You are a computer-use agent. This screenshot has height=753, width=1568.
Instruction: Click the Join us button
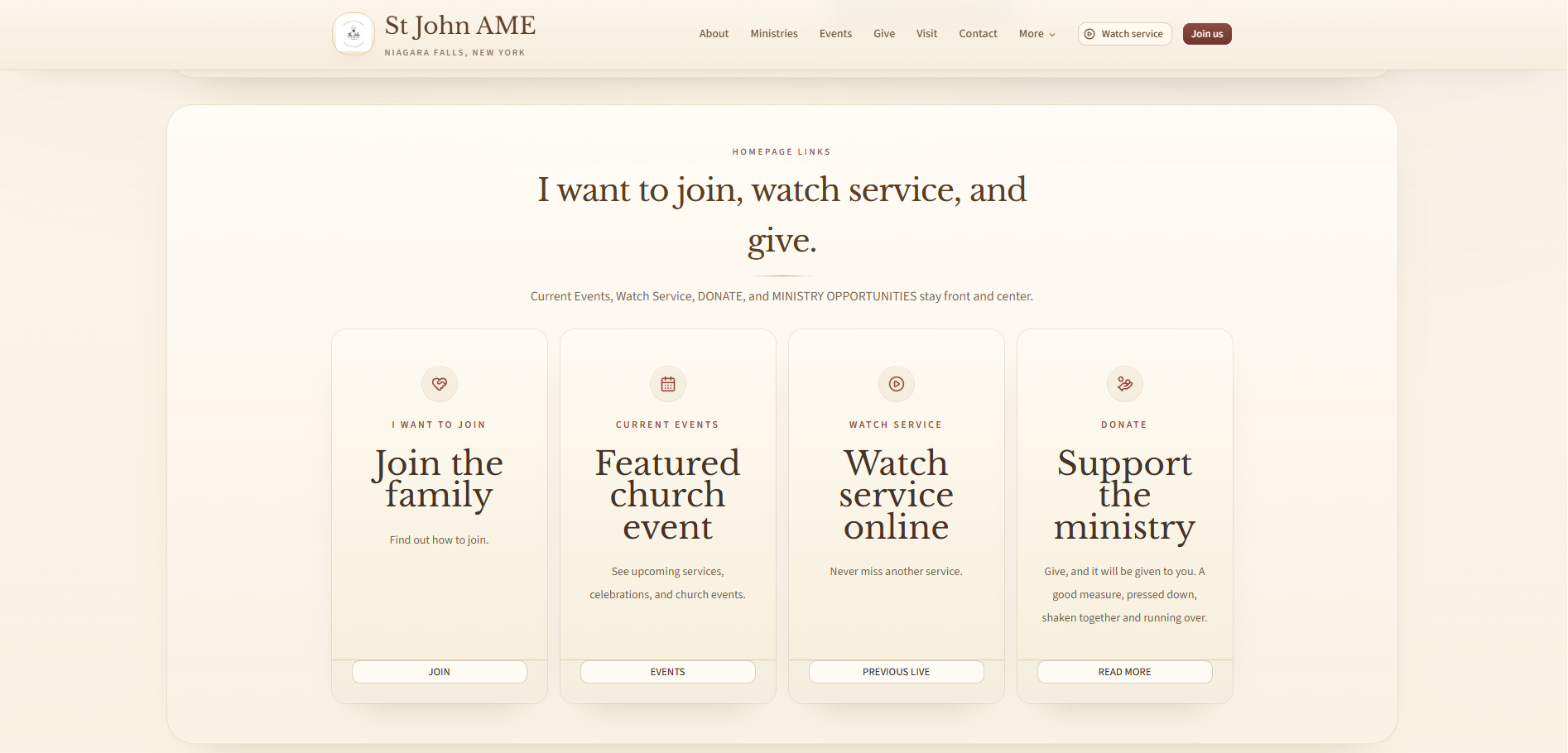[x=1206, y=34]
